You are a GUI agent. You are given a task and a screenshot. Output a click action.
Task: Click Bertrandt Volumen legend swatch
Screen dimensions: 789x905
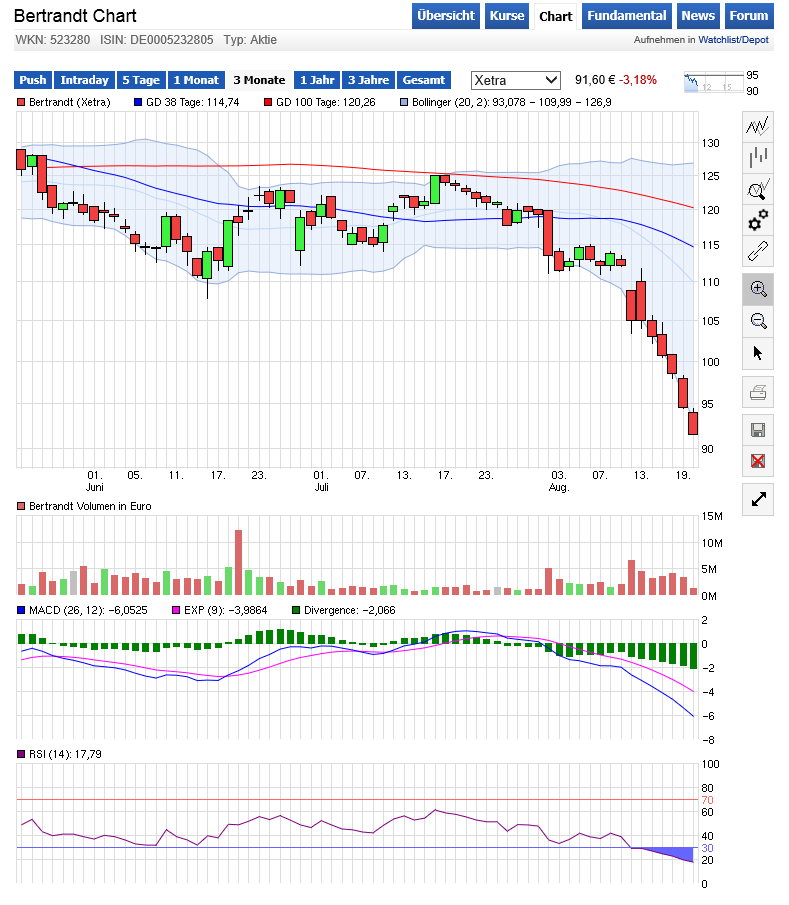[21, 506]
